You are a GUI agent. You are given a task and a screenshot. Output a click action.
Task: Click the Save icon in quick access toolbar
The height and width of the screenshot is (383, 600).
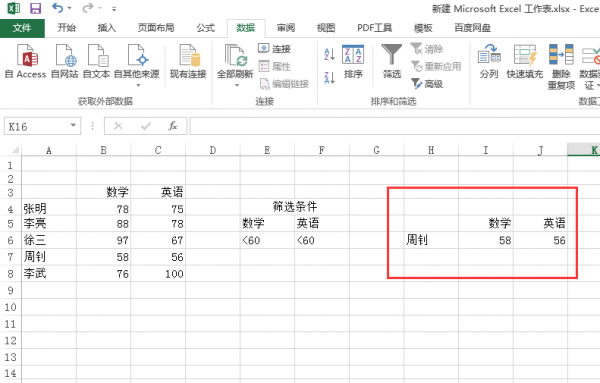35,8
